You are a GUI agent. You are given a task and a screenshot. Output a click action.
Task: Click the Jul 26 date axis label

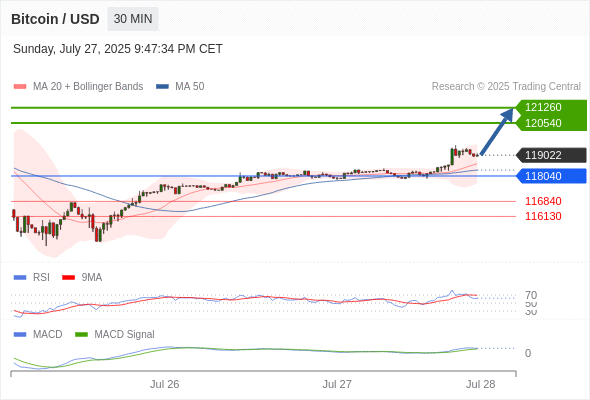164,384
